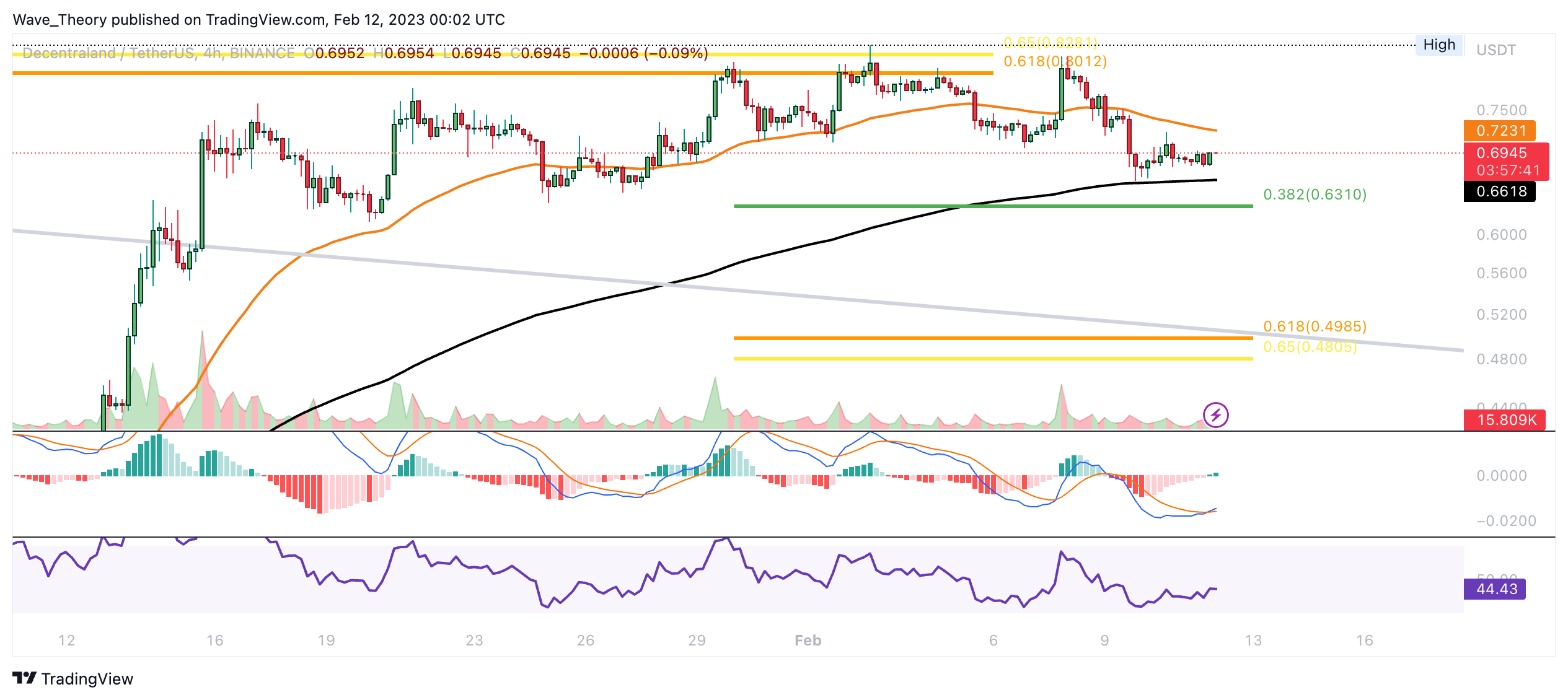Click the 23 date label on time axis
Image resolution: width=1568 pixels, height=700 pixels.
tap(474, 641)
